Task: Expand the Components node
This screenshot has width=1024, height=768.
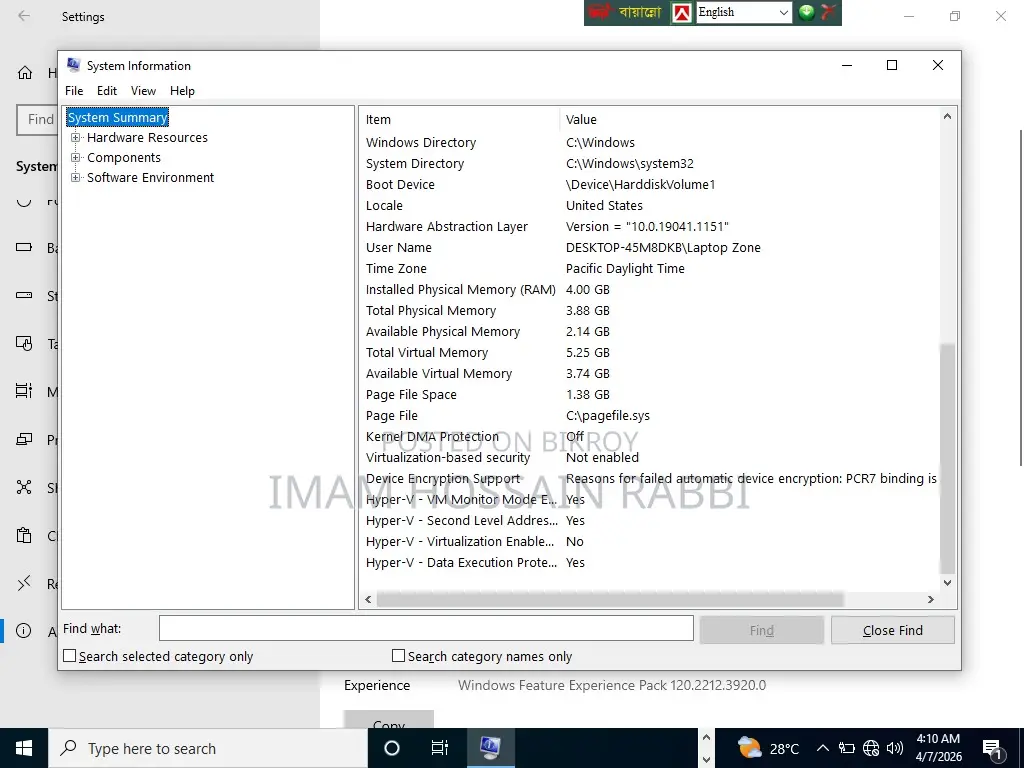Action: [x=76, y=157]
